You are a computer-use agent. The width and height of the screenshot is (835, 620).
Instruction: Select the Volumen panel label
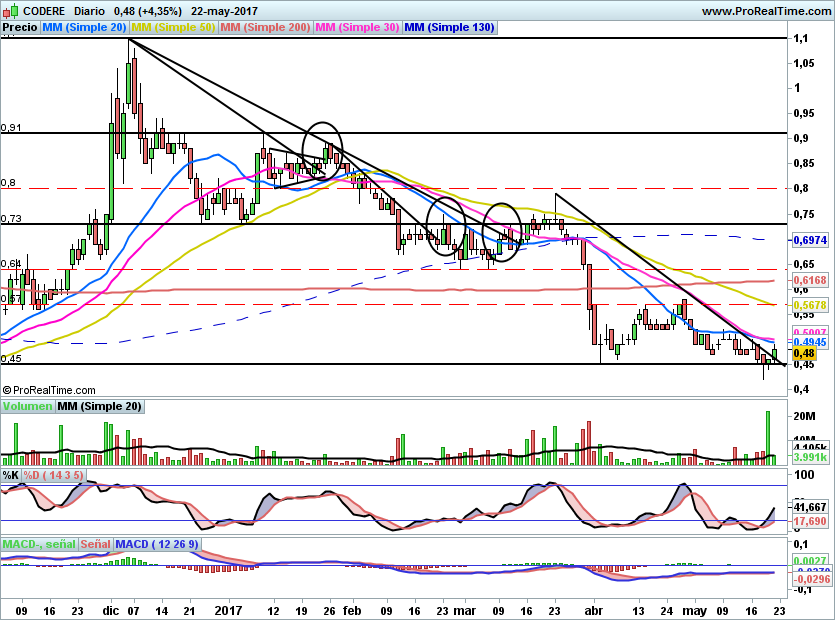[x=28, y=406]
